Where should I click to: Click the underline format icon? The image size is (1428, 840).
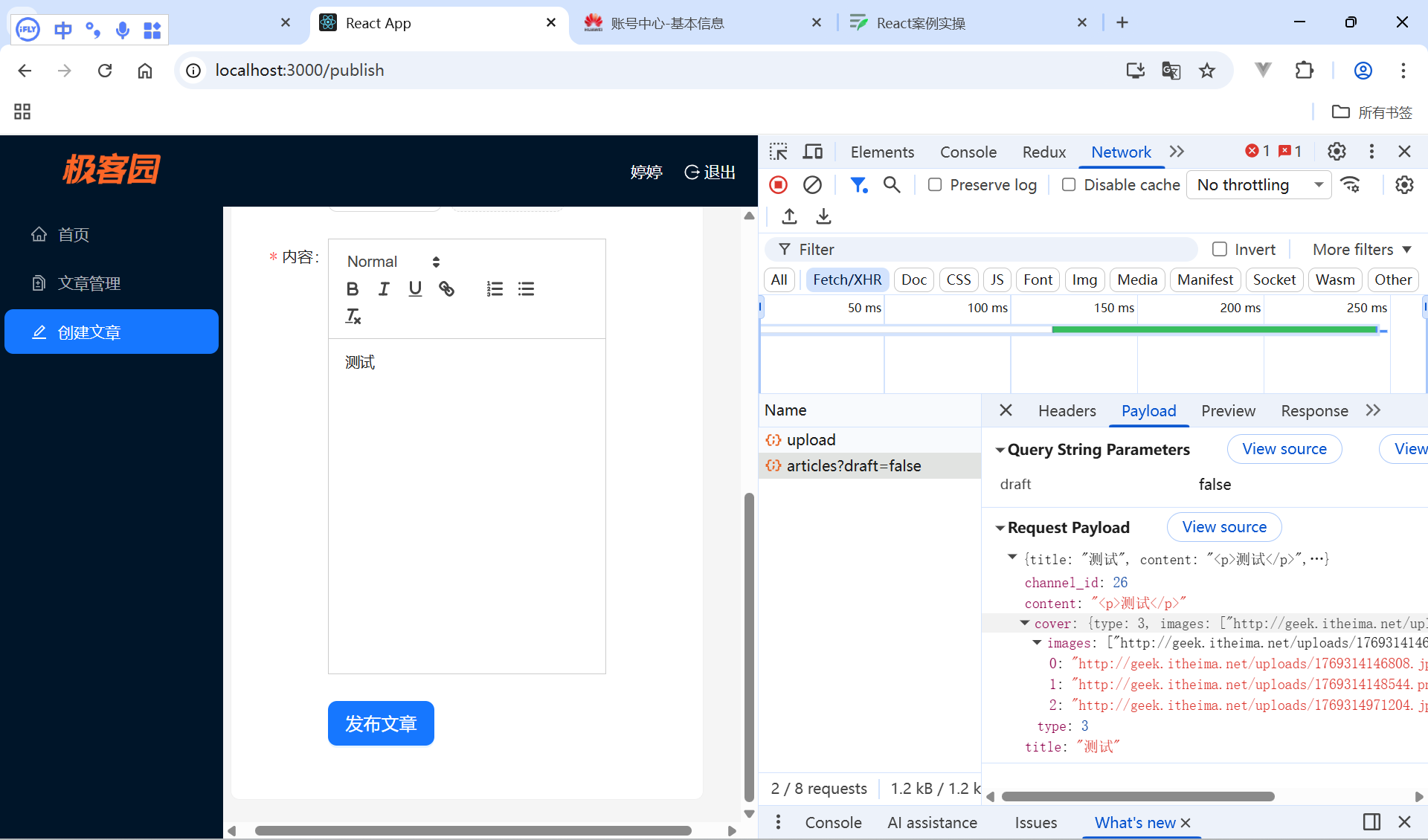point(415,289)
